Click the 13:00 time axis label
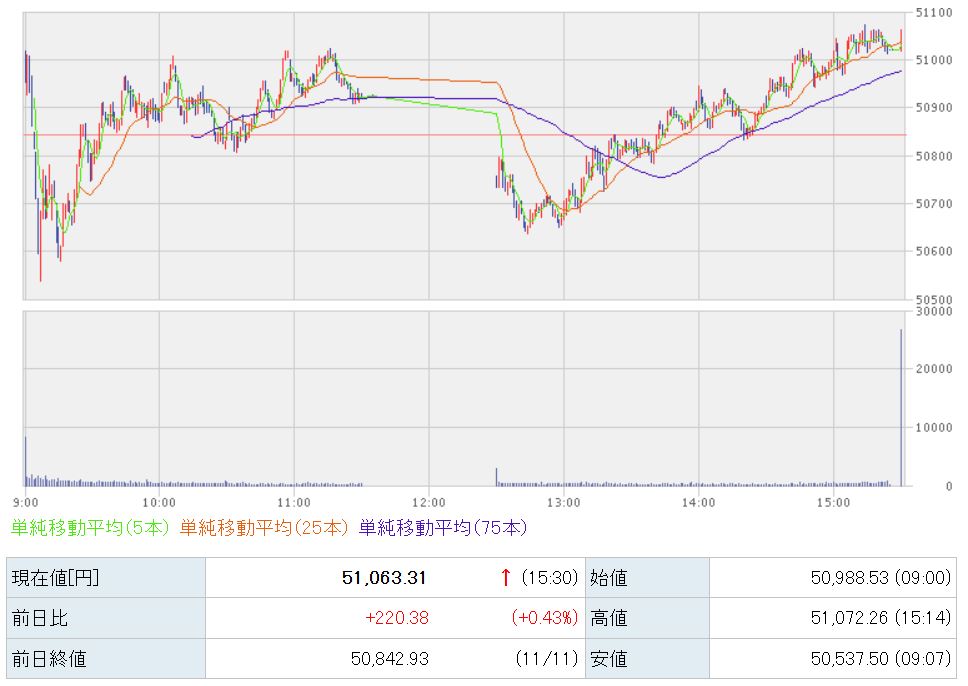Viewport: 968px width, 686px height. pyautogui.click(x=563, y=502)
